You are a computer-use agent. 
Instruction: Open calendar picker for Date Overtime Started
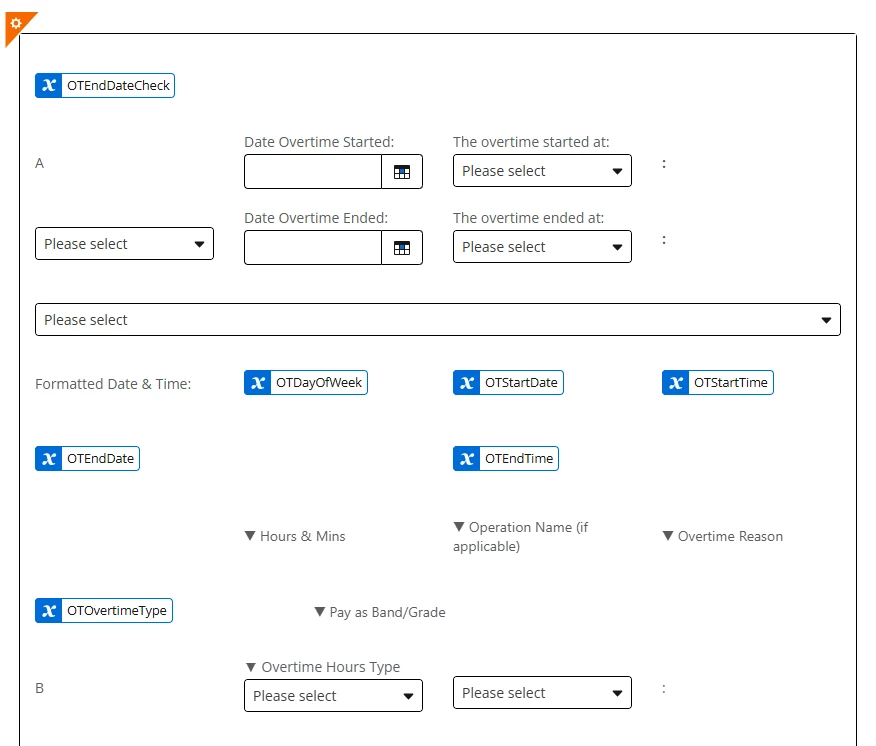[x=402, y=172]
